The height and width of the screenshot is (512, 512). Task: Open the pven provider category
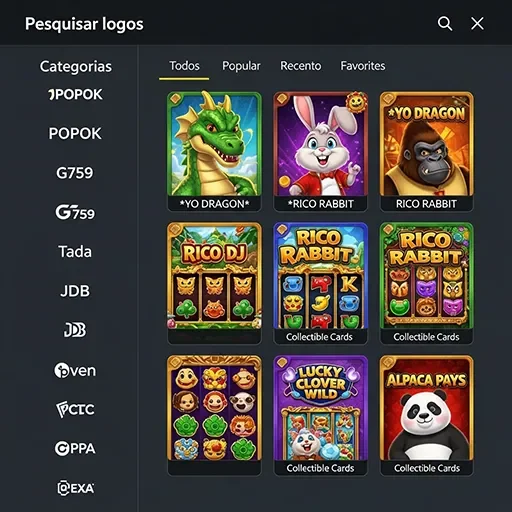coord(75,370)
